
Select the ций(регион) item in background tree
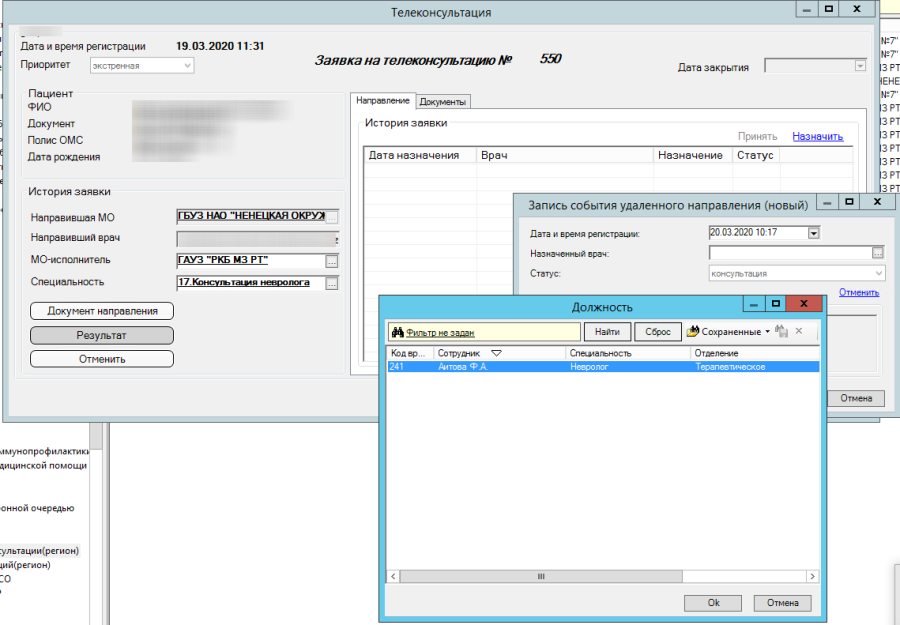[x=25, y=565]
